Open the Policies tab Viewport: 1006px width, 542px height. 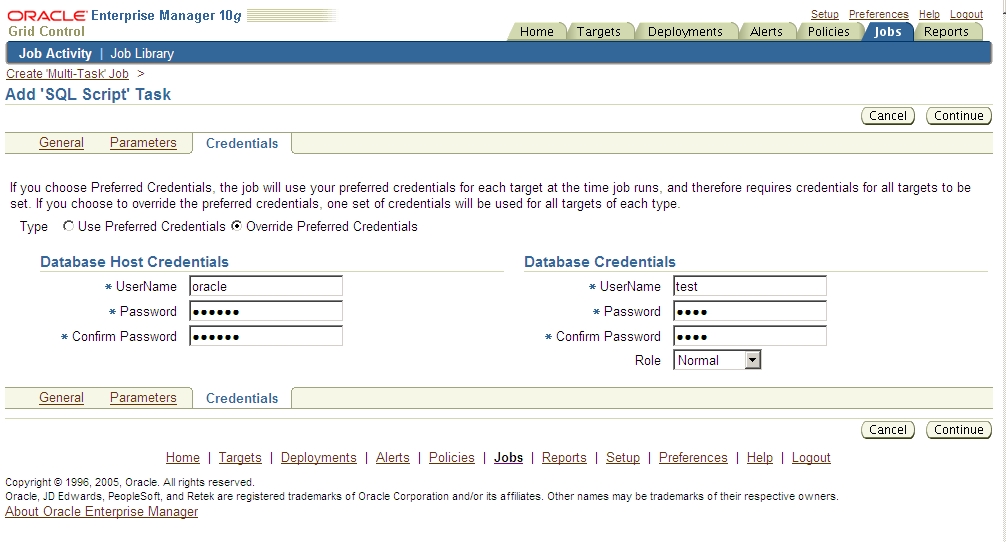[x=828, y=31]
